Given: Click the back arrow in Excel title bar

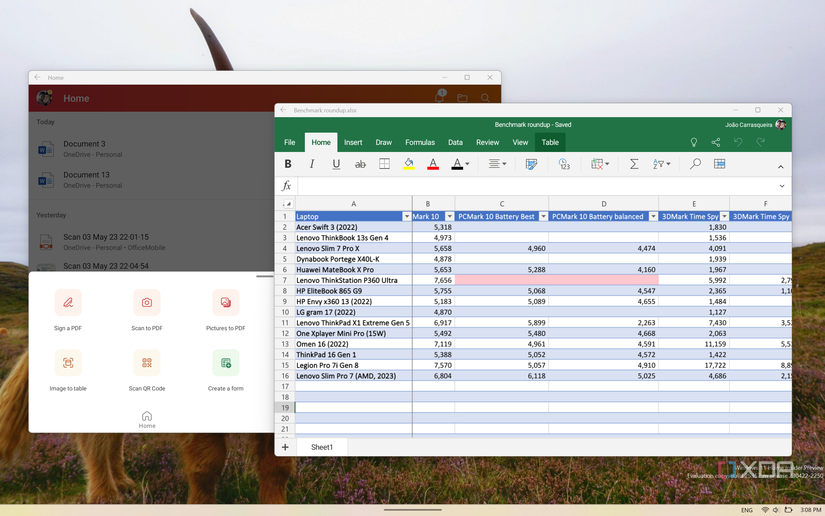Looking at the screenshot, I should (x=284, y=110).
